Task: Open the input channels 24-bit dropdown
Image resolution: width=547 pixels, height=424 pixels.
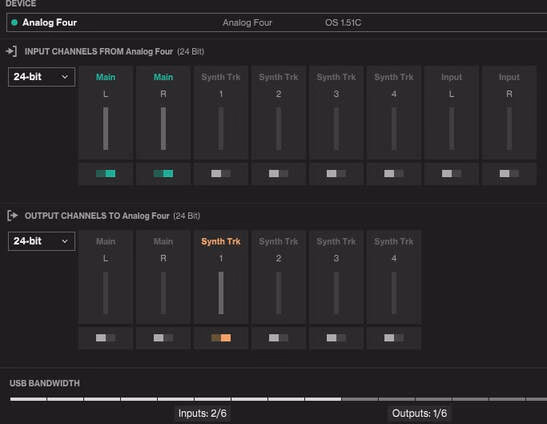Action: (x=42, y=77)
